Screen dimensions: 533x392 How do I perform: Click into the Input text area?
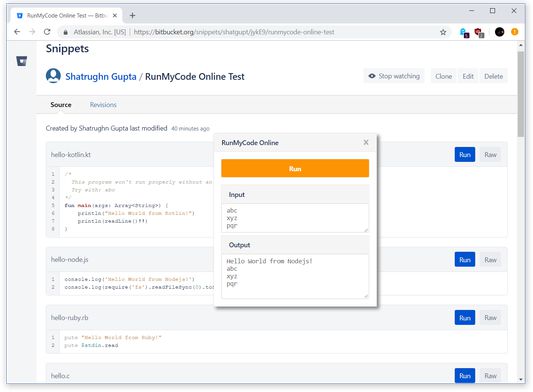point(295,218)
